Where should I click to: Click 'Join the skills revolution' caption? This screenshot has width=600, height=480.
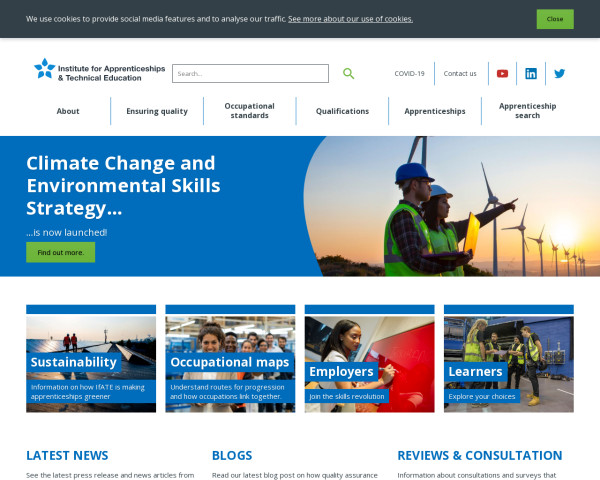point(347,397)
